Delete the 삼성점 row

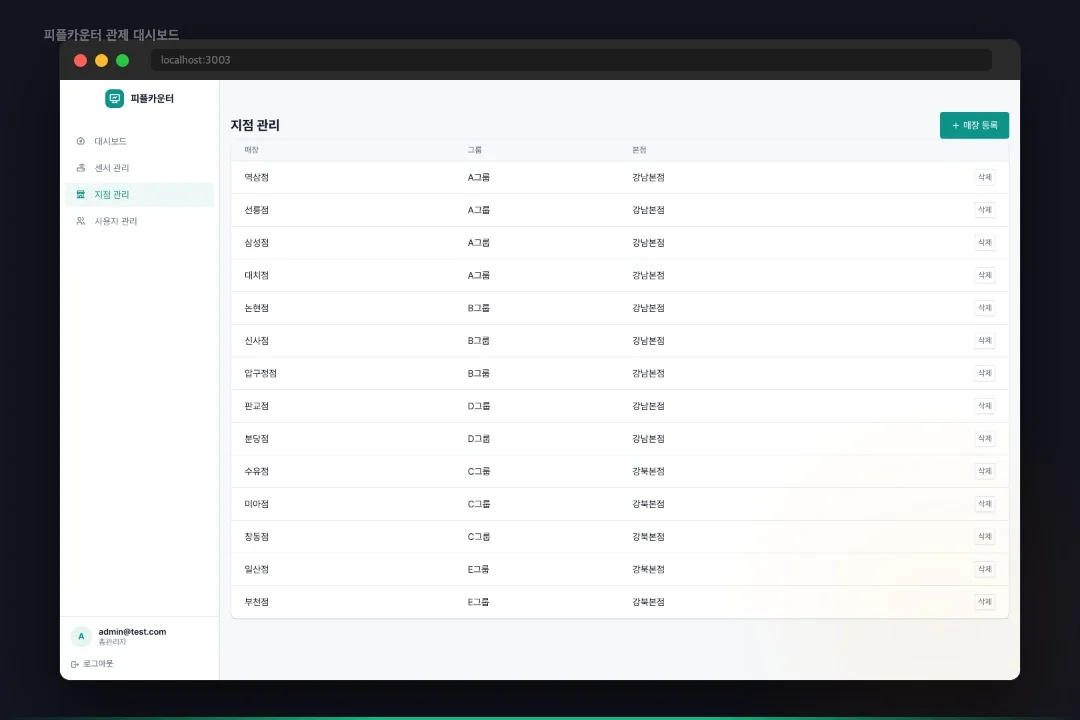click(984, 243)
